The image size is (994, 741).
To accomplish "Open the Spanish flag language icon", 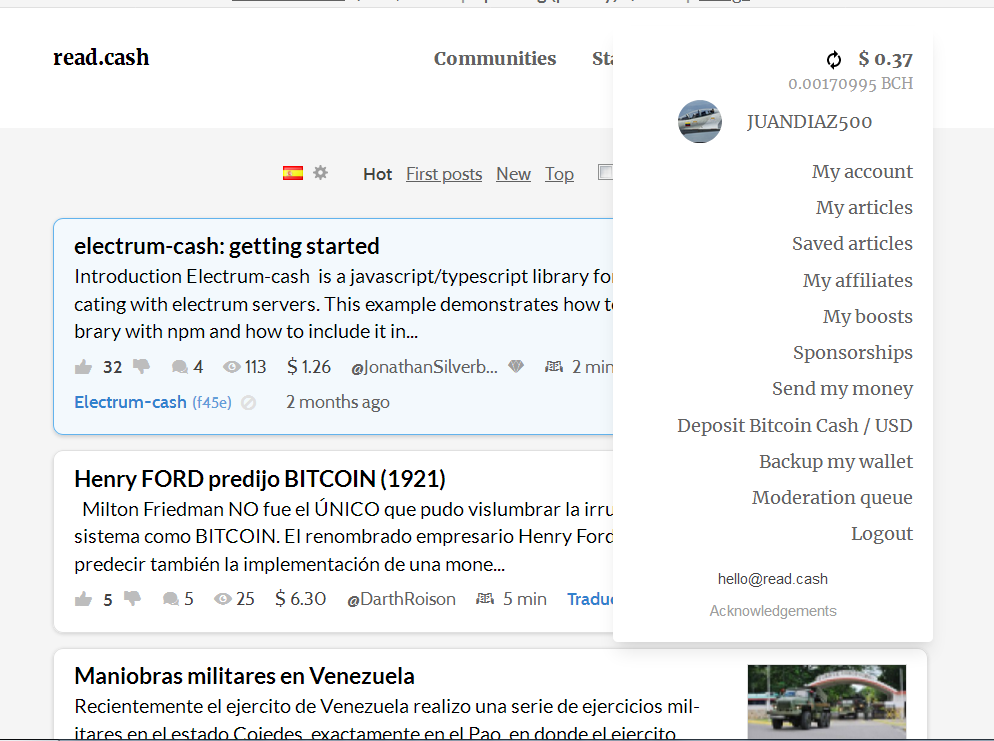I will 293,173.
